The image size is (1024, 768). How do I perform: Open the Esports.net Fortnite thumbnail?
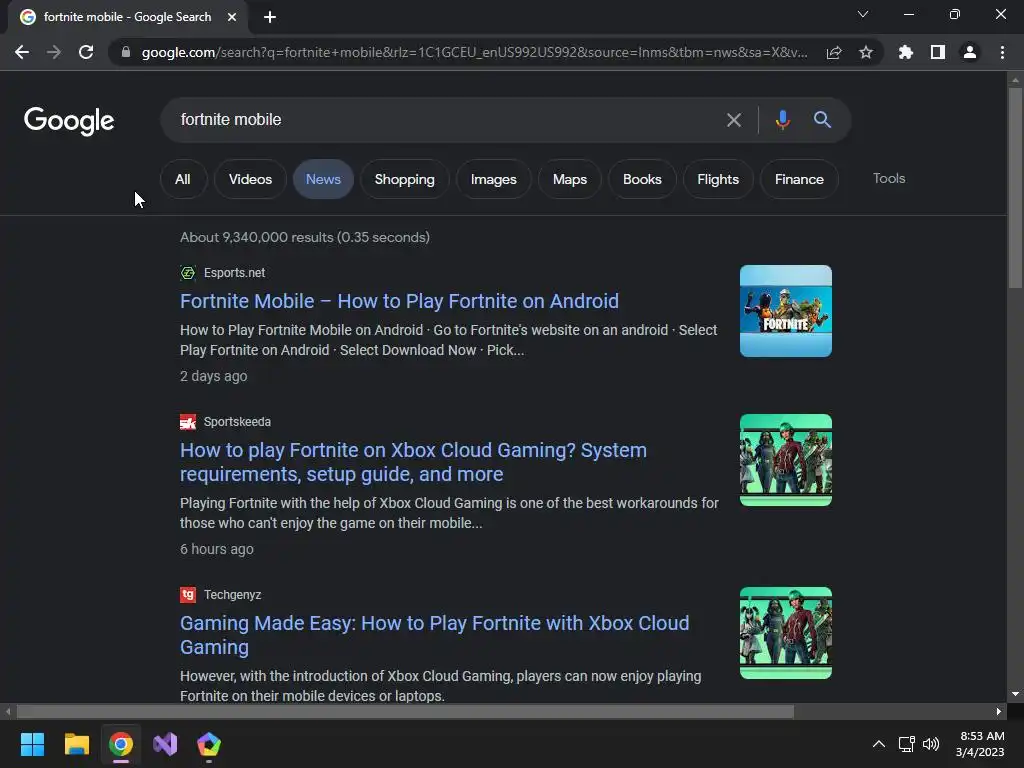786,311
